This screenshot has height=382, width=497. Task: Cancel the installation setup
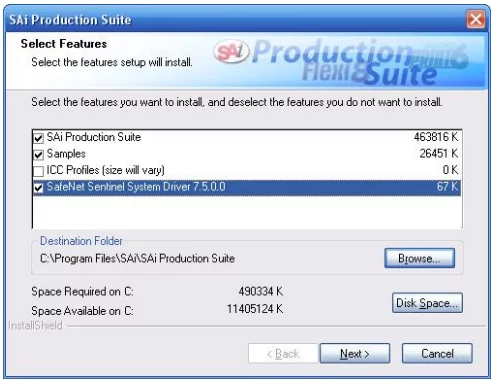pyautogui.click(x=437, y=353)
